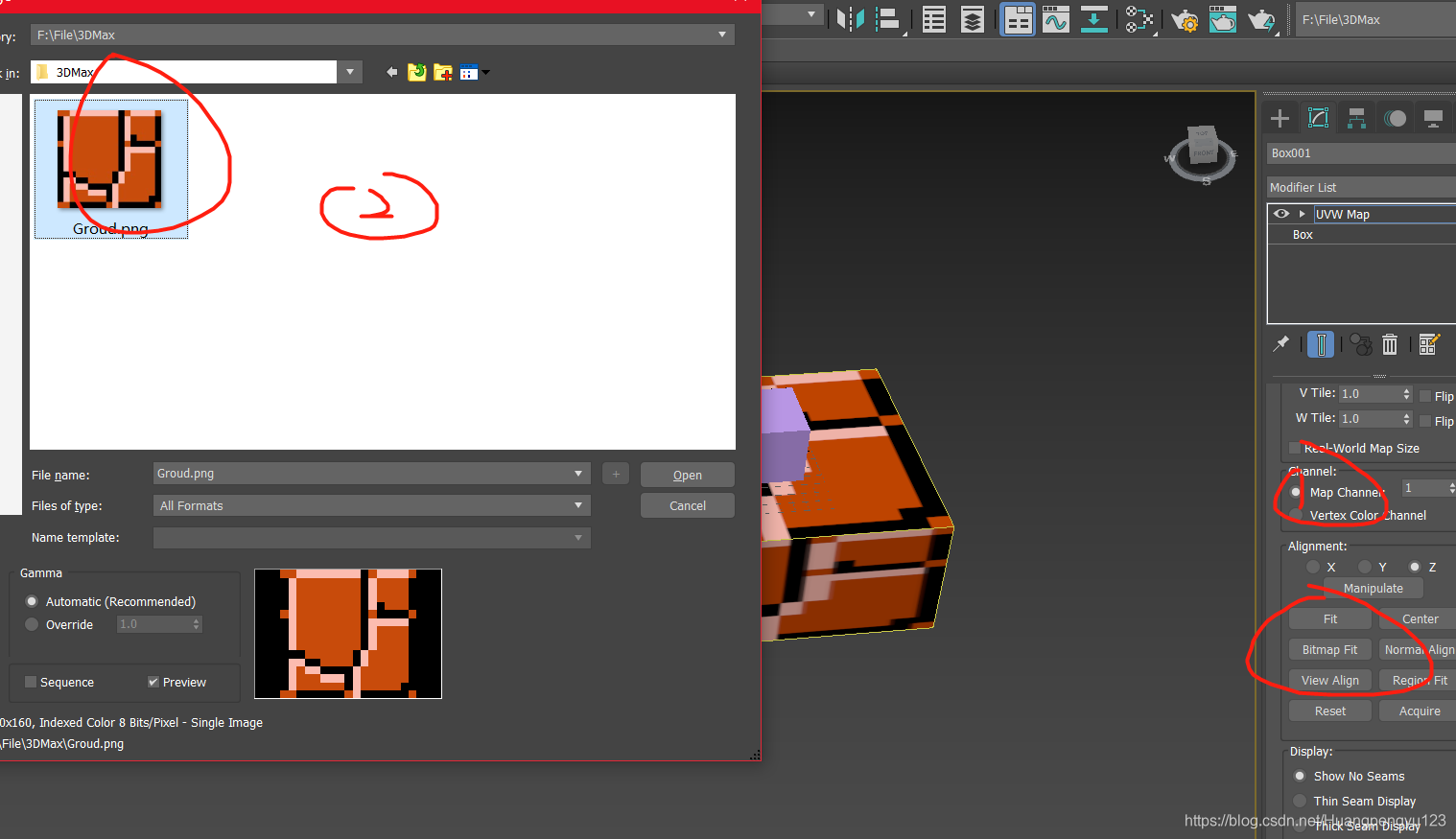Open the Display panel monitor icon
Image resolution: width=1456 pixels, height=839 pixels.
pyautogui.click(x=1433, y=118)
